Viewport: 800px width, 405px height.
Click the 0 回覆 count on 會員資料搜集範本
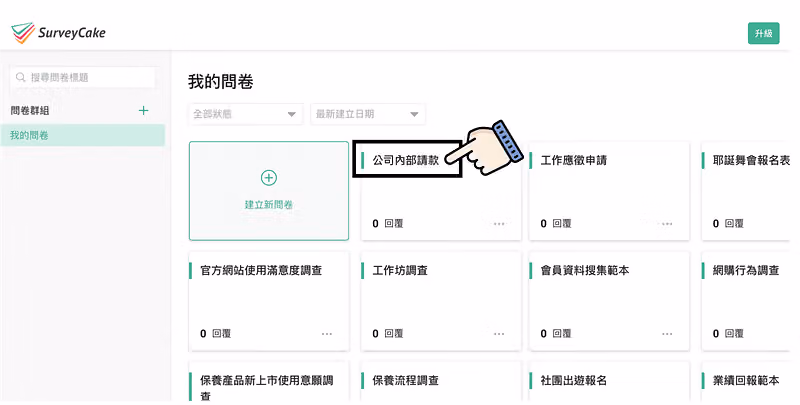click(x=556, y=334)
